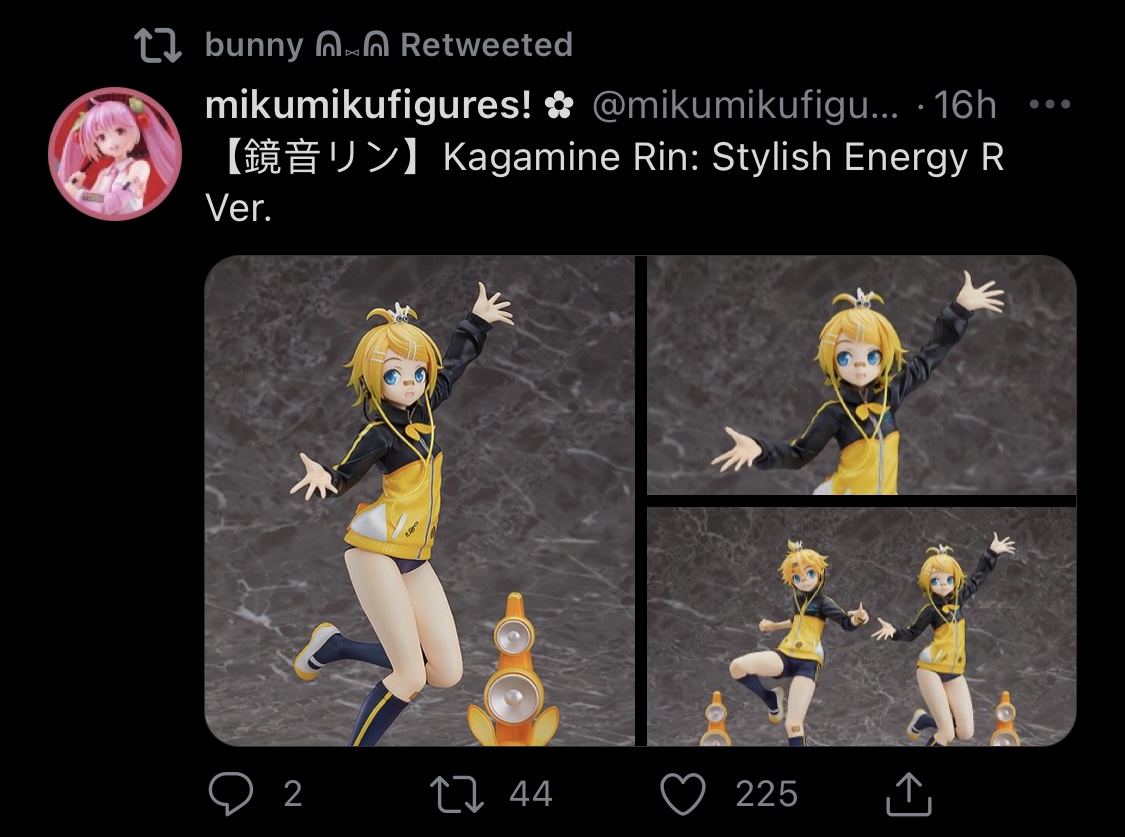
Task: Open the three-dot more options menu
Action: [1050, 105]
